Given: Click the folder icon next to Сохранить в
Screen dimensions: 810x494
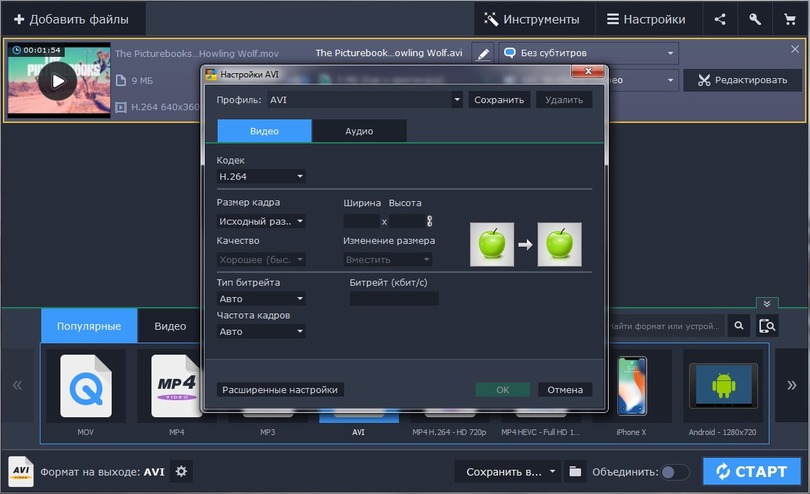Looking at the screenshot, I should pyautogui.click(x=575, y=472).
